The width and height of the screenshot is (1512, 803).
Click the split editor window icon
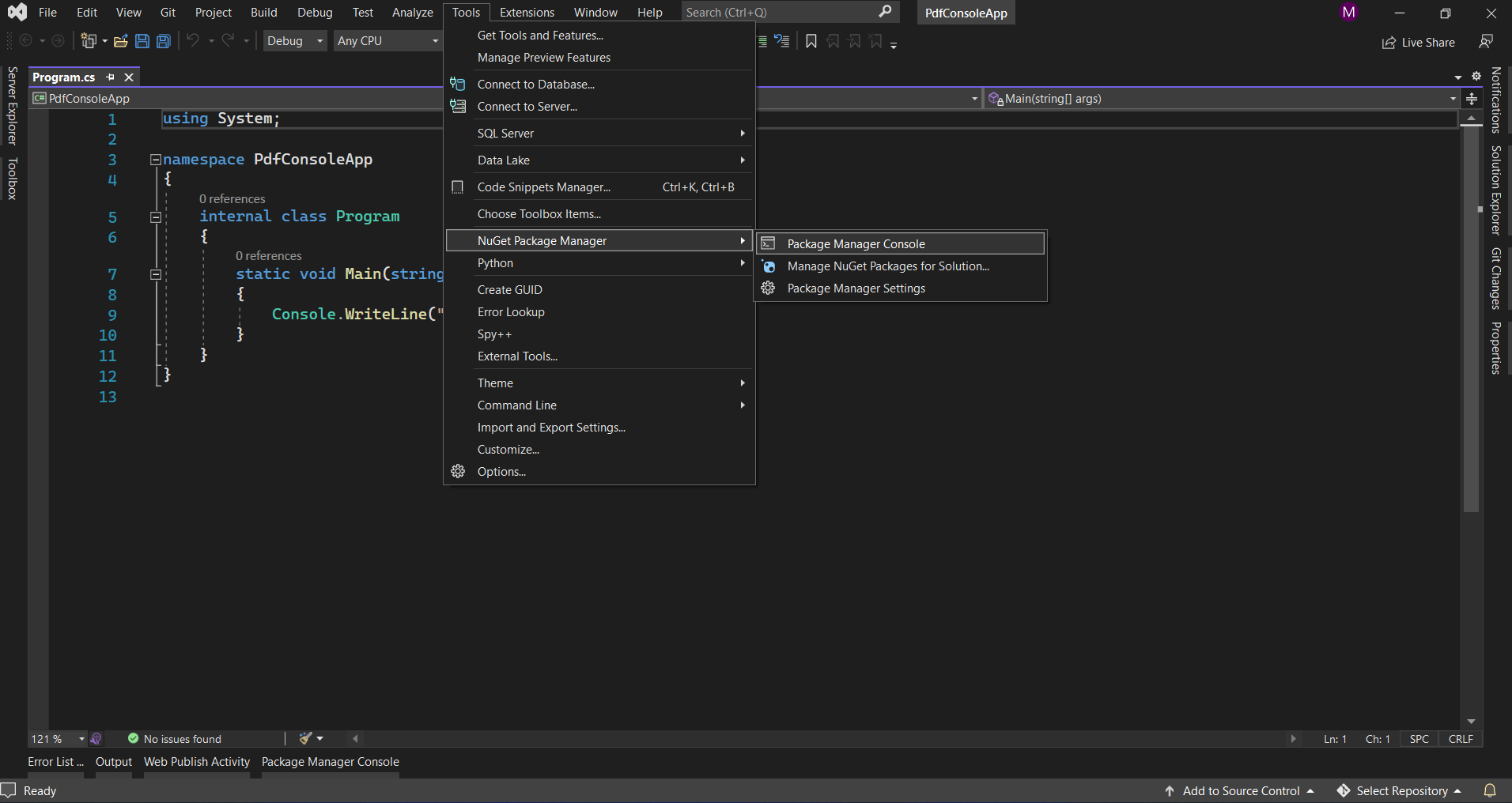1472,99
